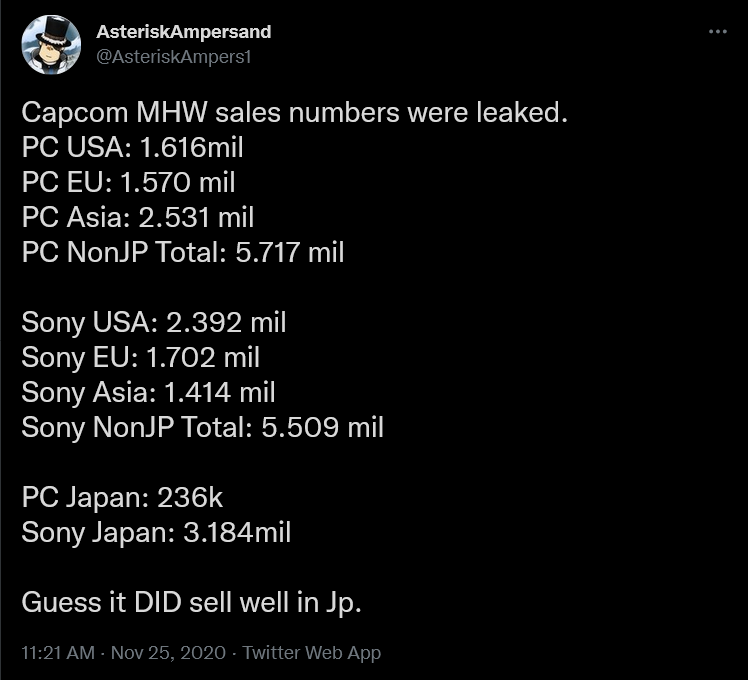Image resolution: width=748 pixels, height=680 pixels.
Task: Open the @AsteriskAmpers1 handle link
Action: (174, 57)
